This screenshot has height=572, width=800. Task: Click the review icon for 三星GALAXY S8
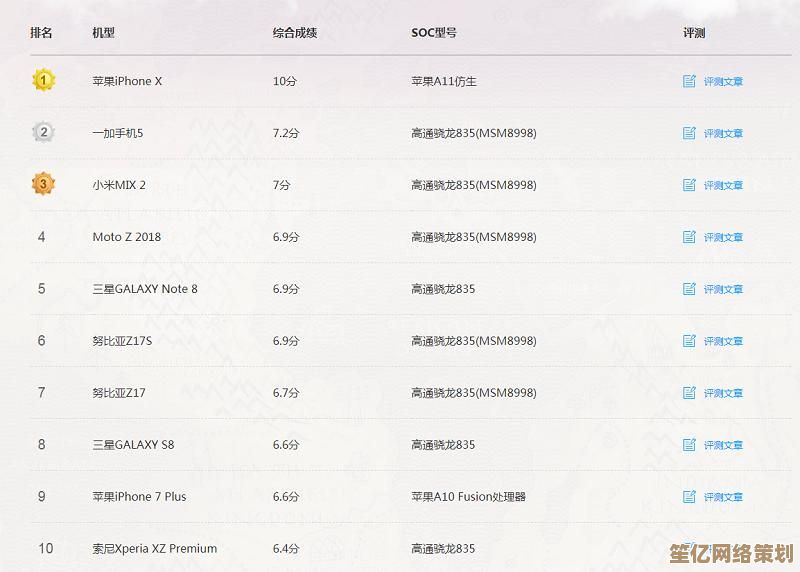click(689, 445)
